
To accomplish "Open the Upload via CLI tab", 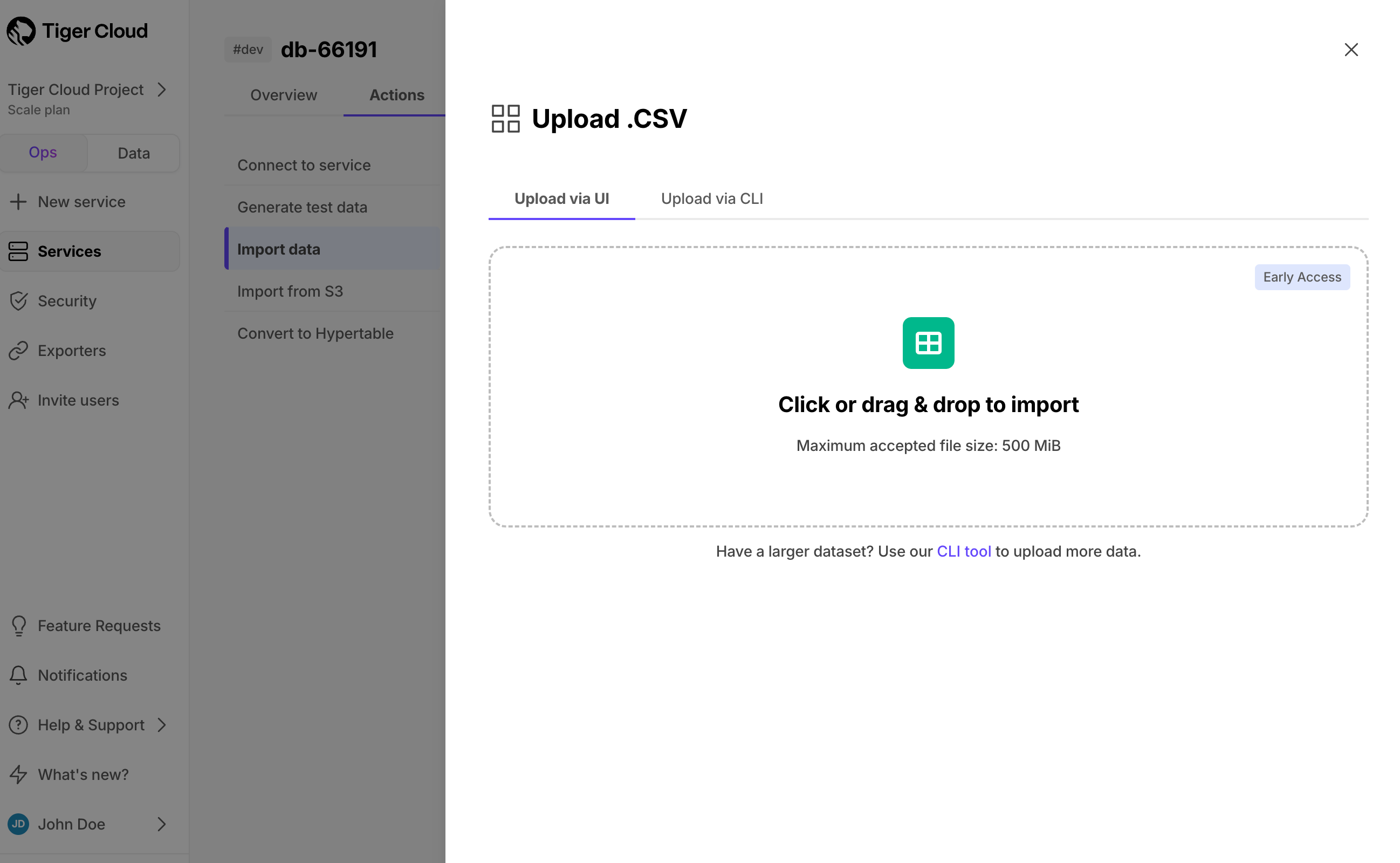I will tap(711, 198).
